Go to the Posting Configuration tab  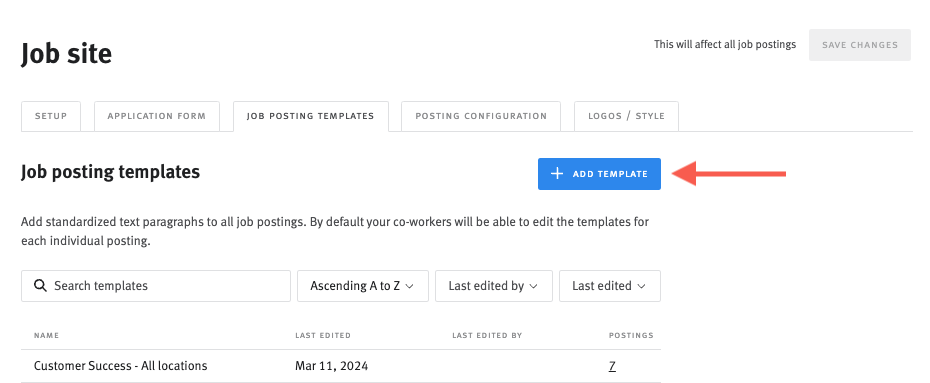[481, 116]
